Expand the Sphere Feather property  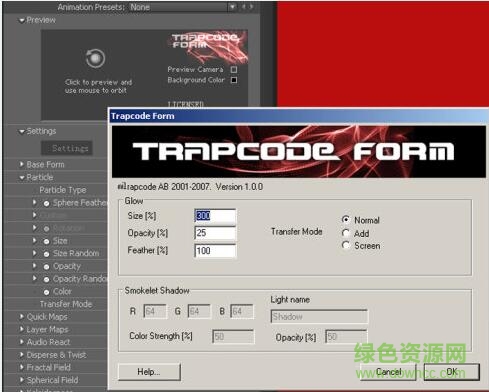pyautogui.click(x=34, y=202)
